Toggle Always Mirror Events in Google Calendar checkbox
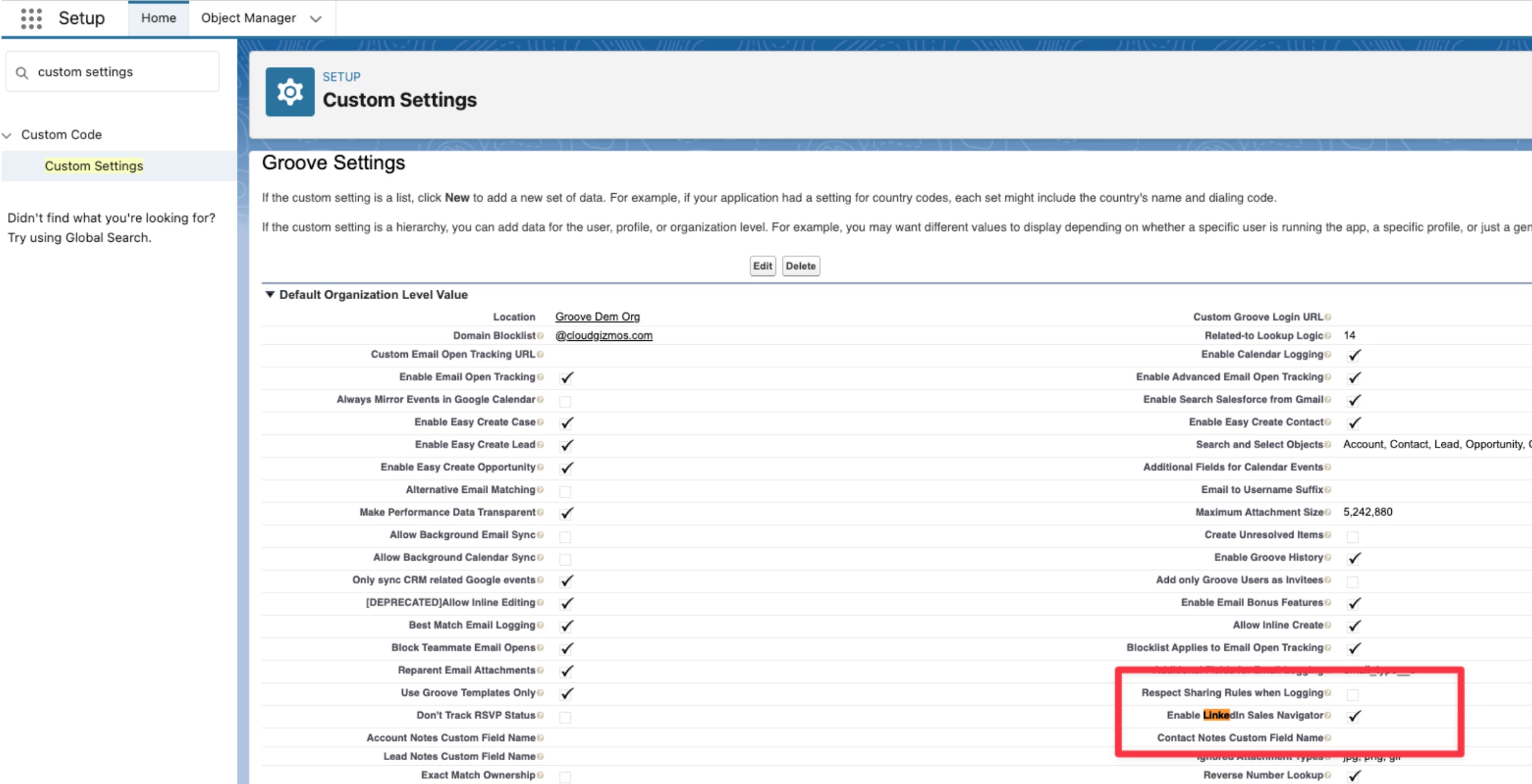The height and width of the screenshot is (784, 1532). pos(565,401)
